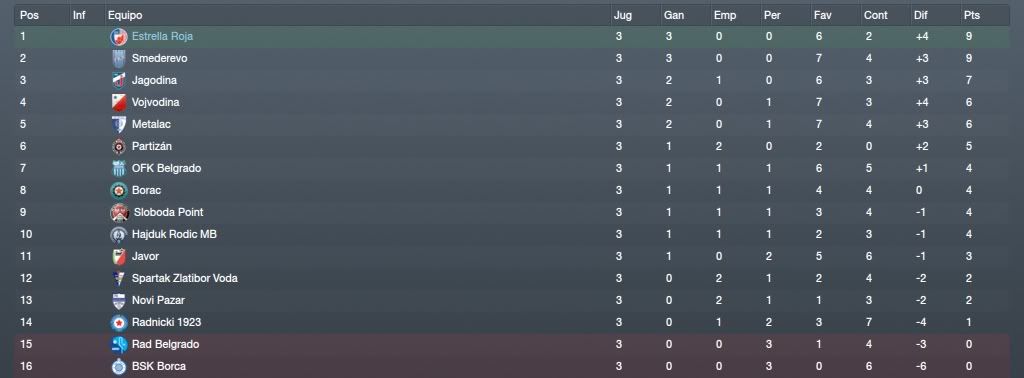Sort by the Dif column header
The image size is (1024, 378).
920,15
